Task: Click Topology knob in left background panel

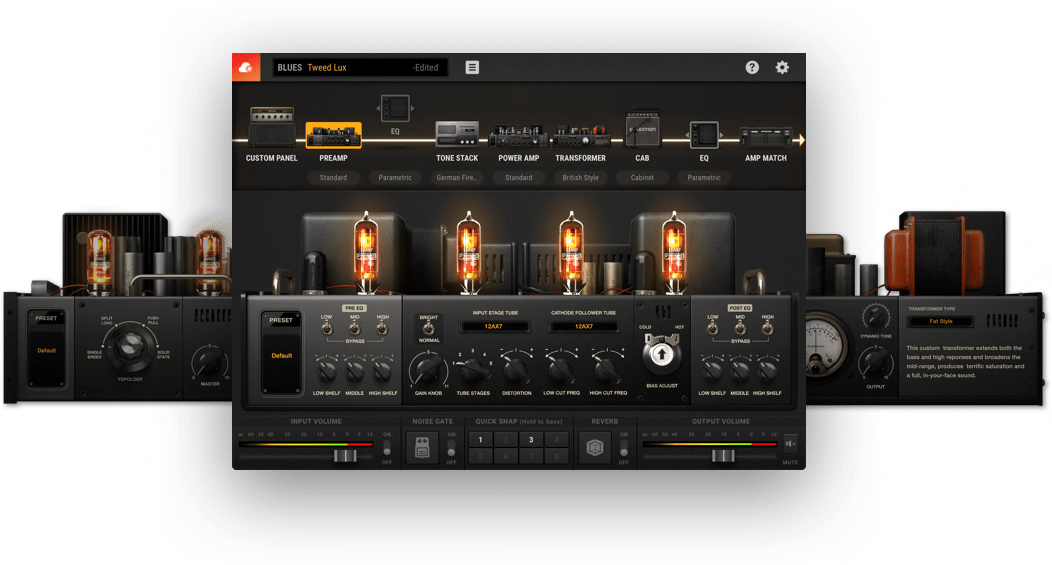Action: 129,346
